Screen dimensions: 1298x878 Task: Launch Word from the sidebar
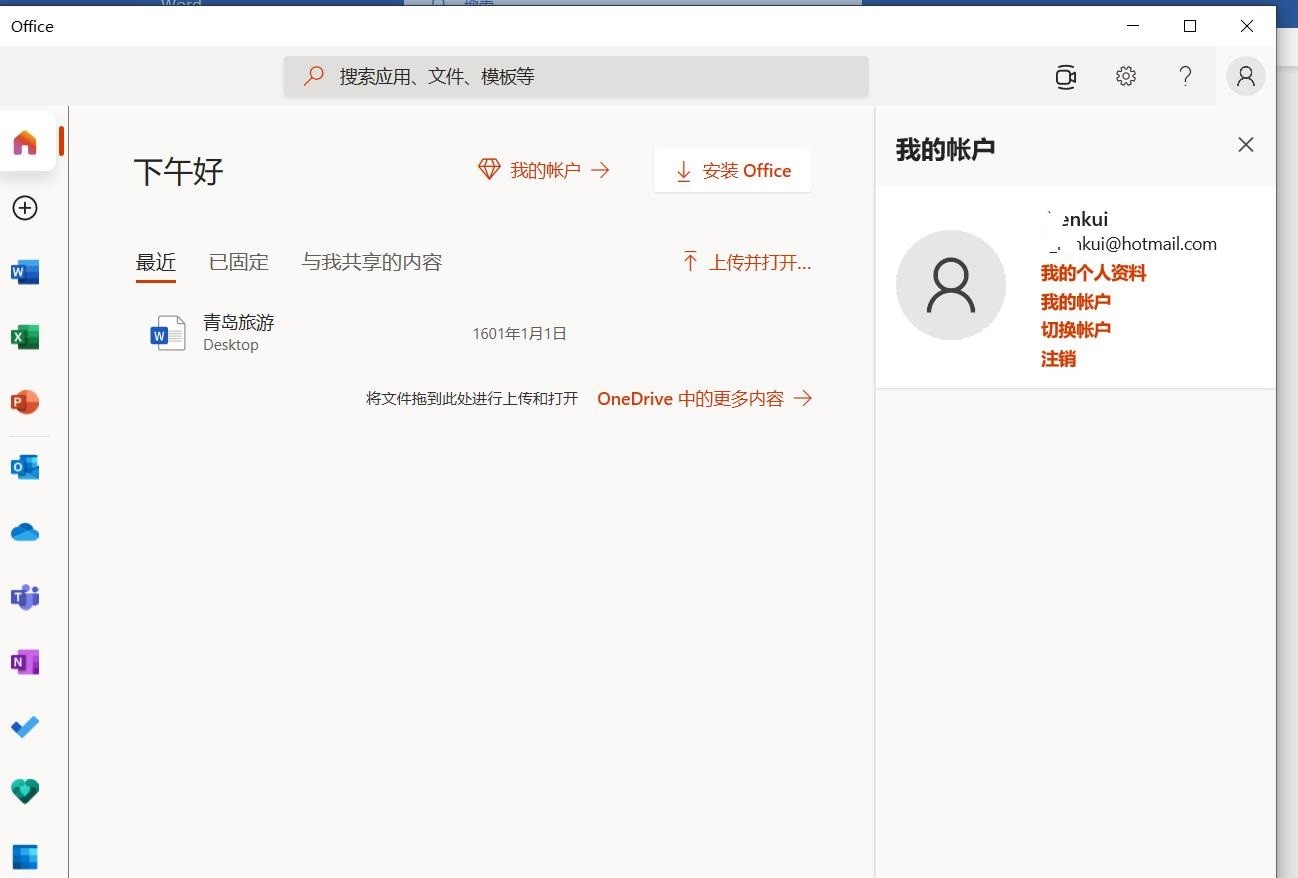coord(25,272)
